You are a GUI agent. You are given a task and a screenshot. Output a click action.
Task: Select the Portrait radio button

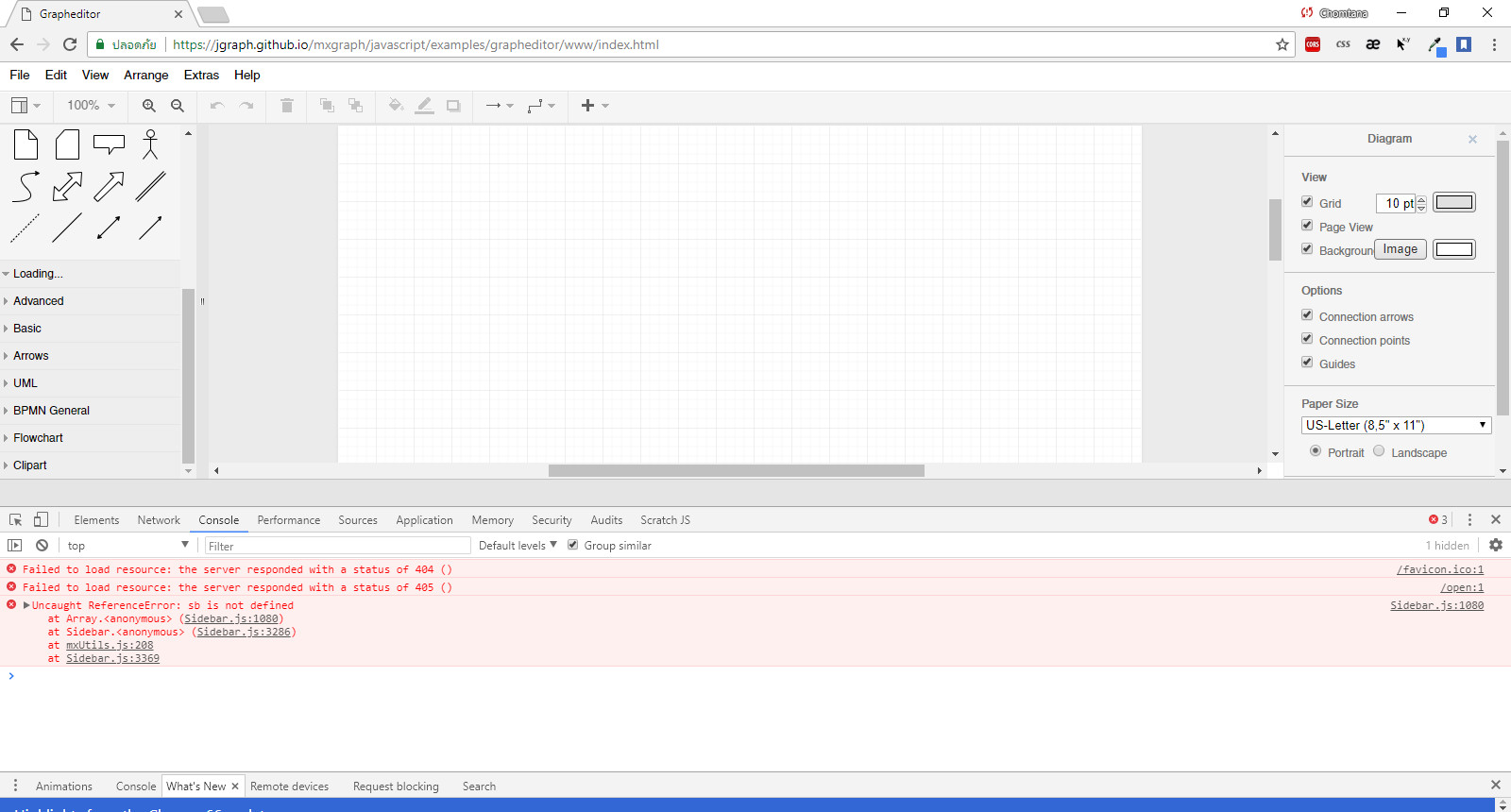click(1316, 451)
